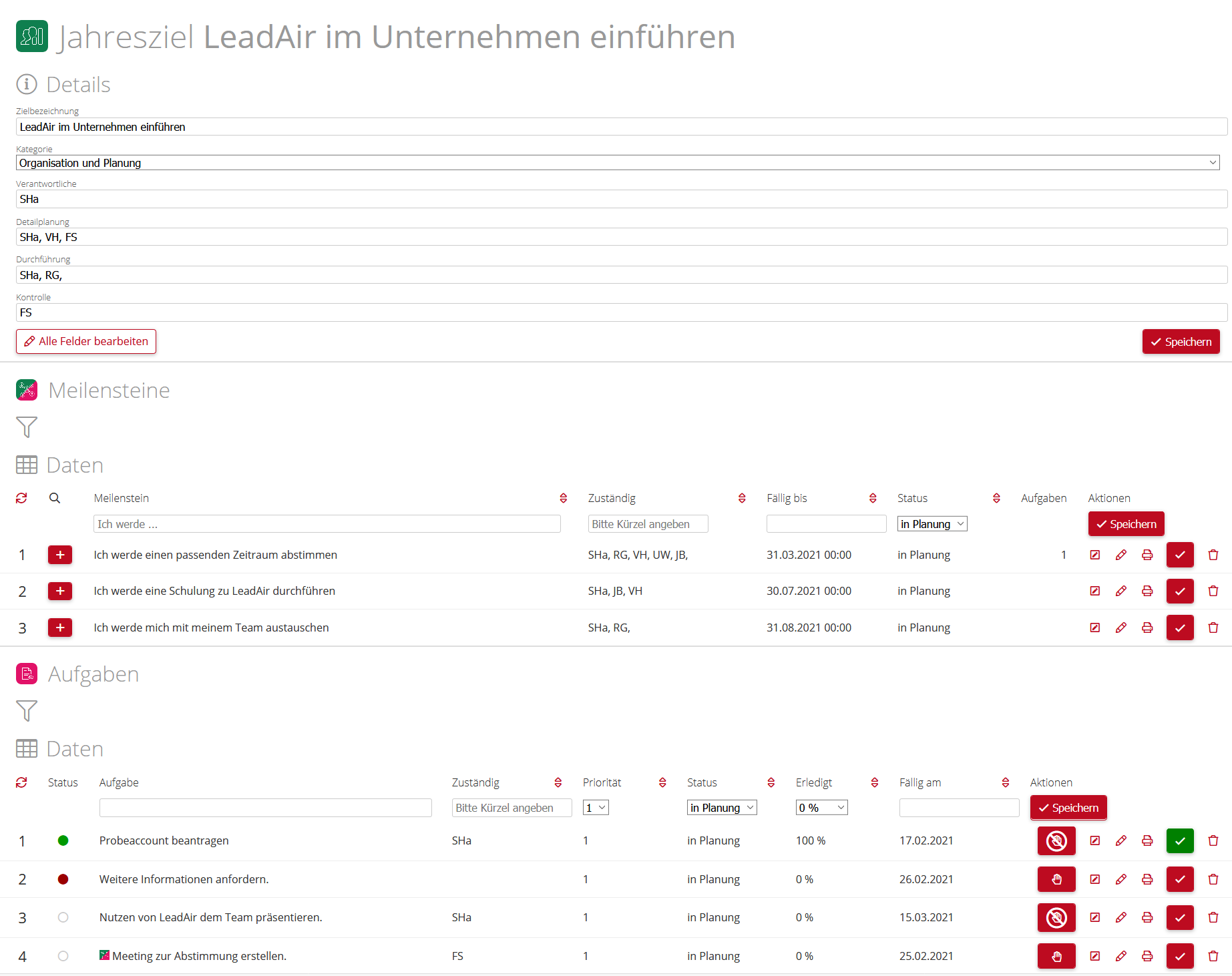Click blocked-hand icon for 'Nutzen von LeadAir' task
Screen dimensions: 1232x976
pyautogui.click(x=1056, y=917)
